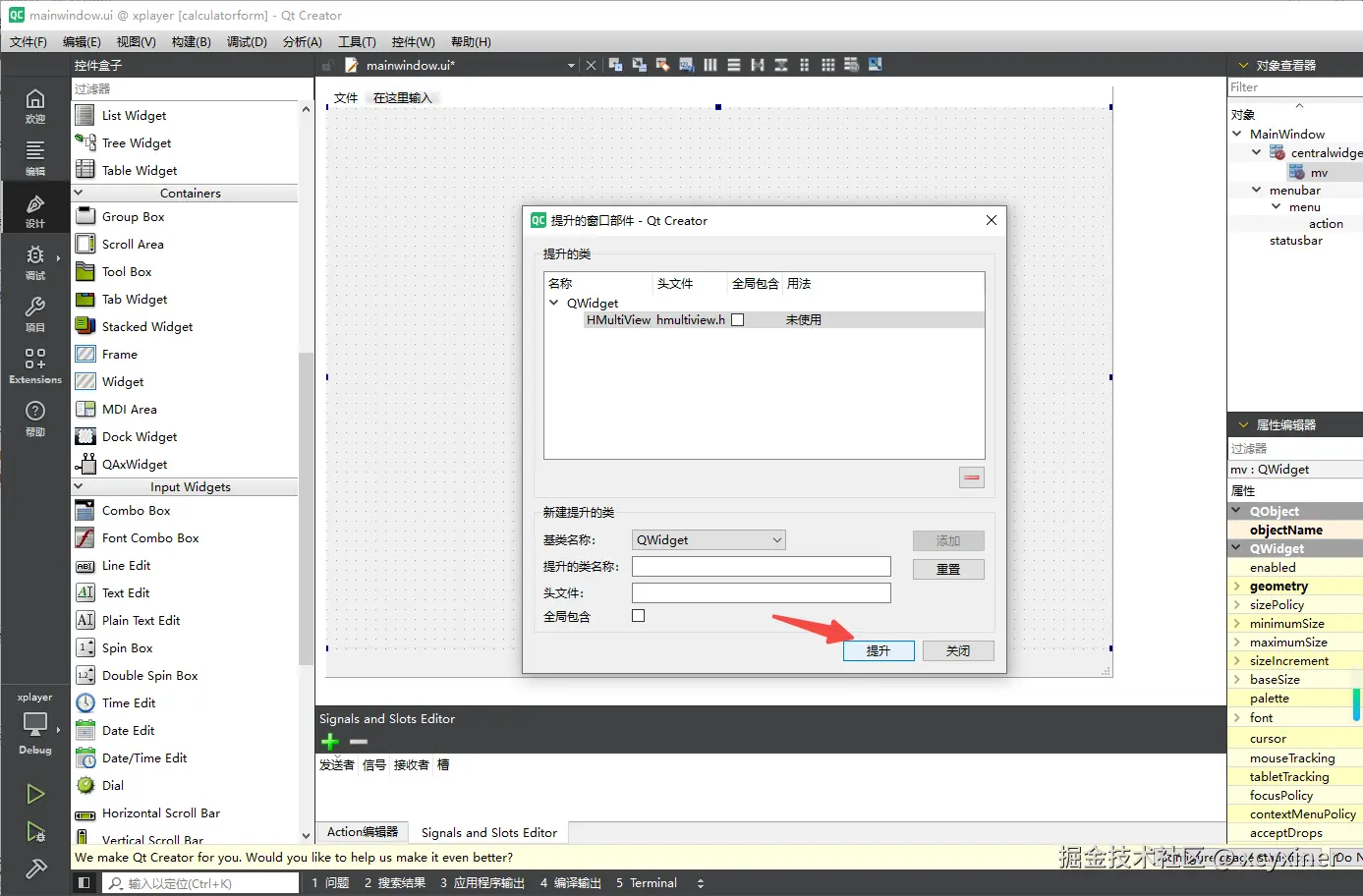Open the 构建(B) menu
This screenshot has width=1363, height=896.
[191, 42]
